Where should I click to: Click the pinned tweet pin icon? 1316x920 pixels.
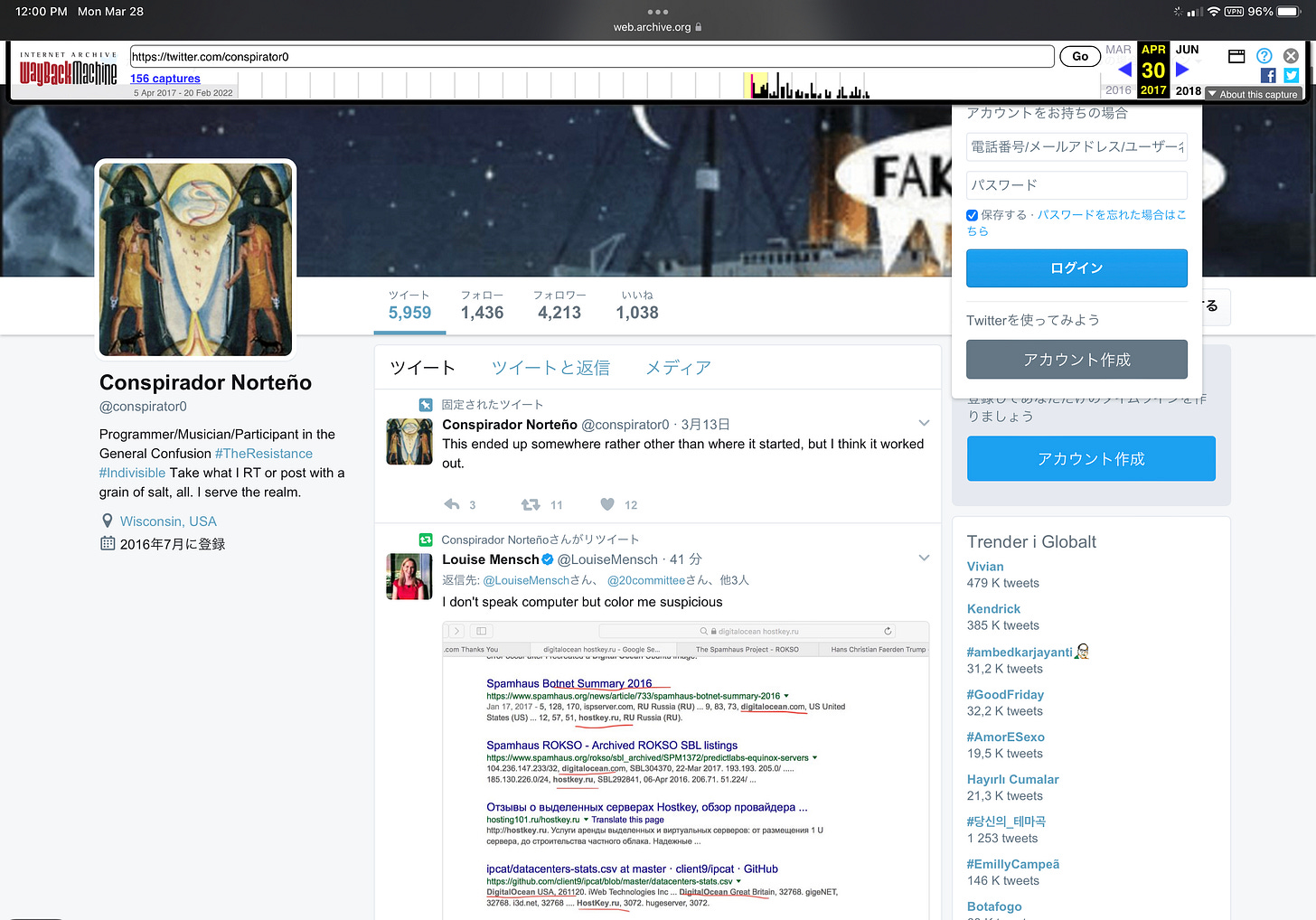[x=426, y=405]
